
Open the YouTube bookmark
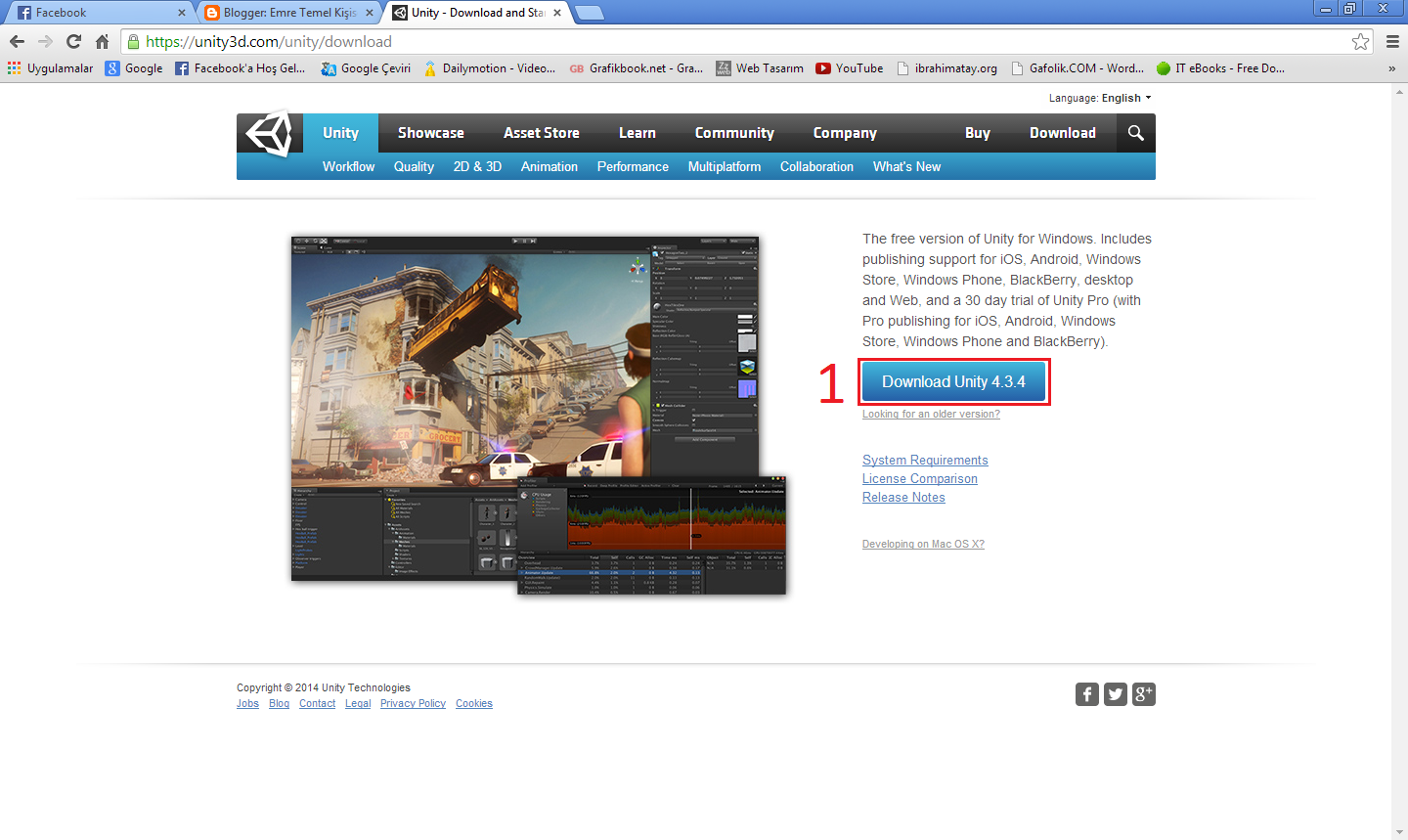(x=850, y=68)
